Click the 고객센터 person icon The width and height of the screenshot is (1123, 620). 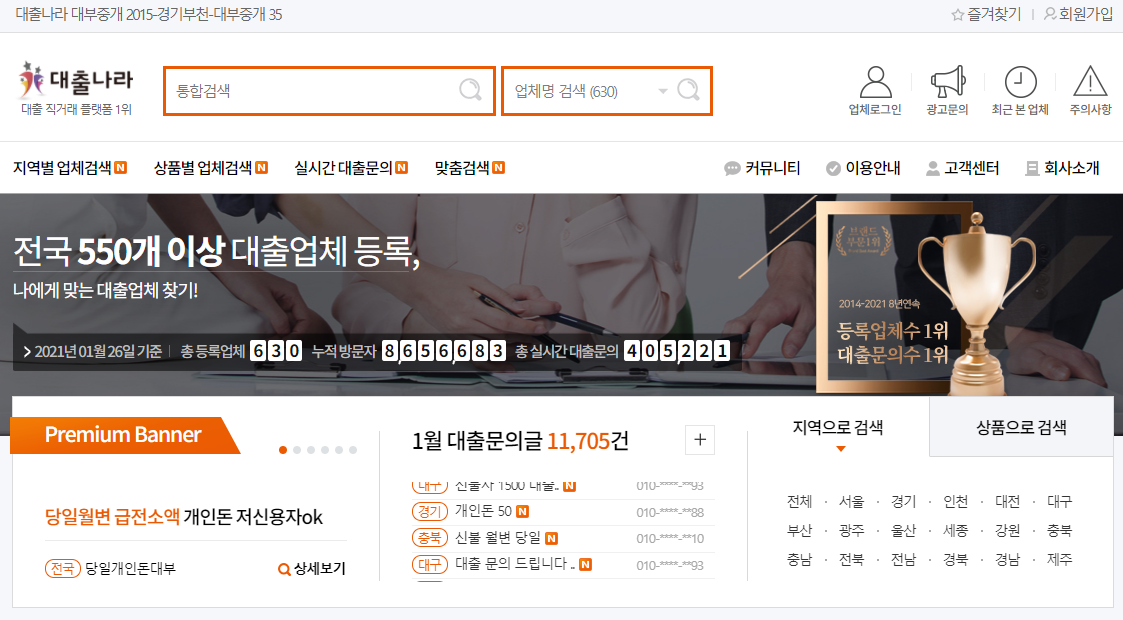(932, 168)
